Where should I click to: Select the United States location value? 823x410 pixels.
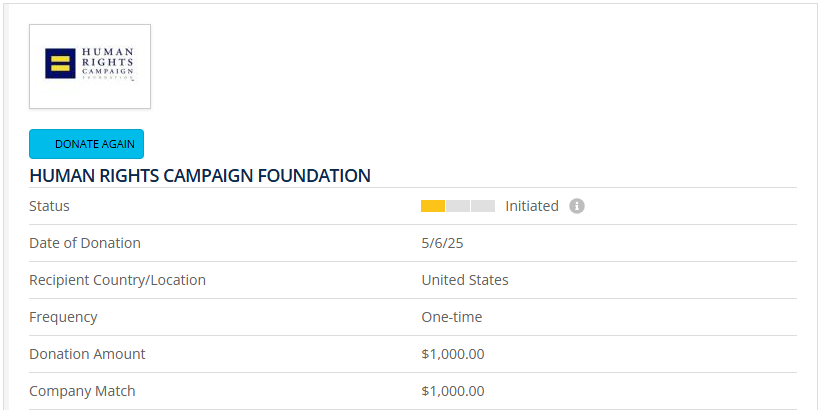[x=465, y=280]
